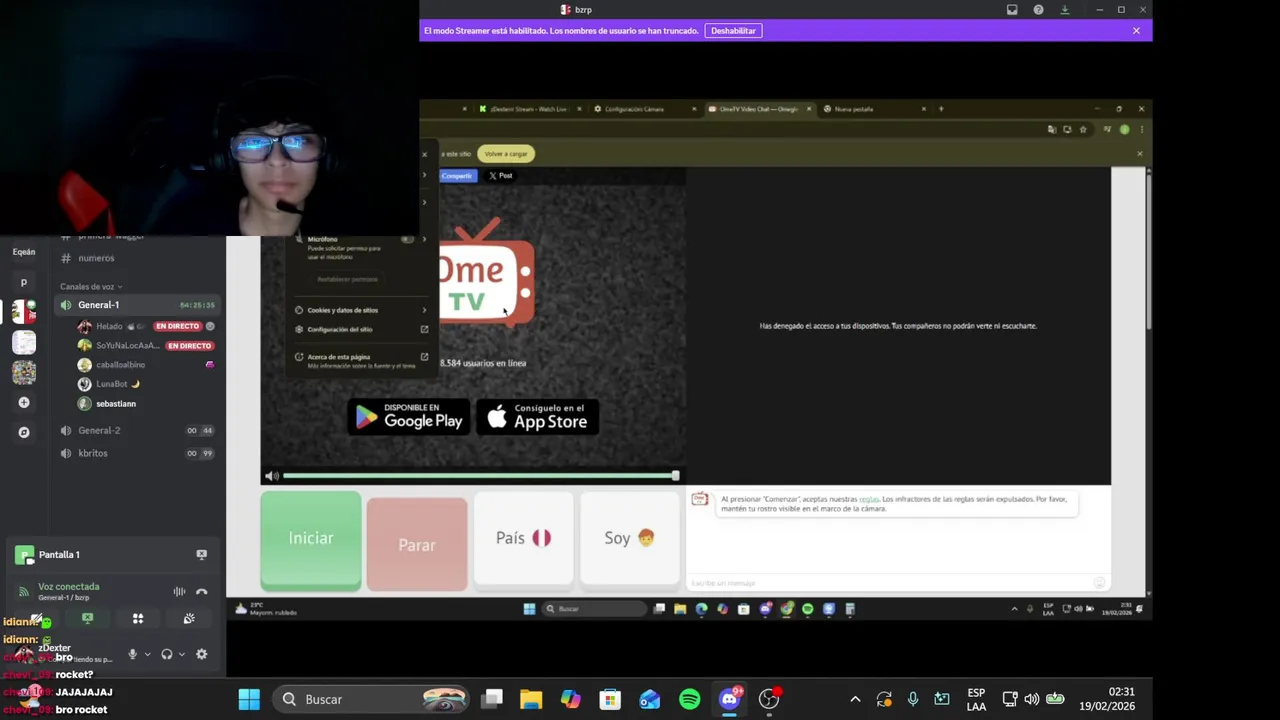Open the discover servers compass icon
1280x720 pixels.
(x=24, y=432)
